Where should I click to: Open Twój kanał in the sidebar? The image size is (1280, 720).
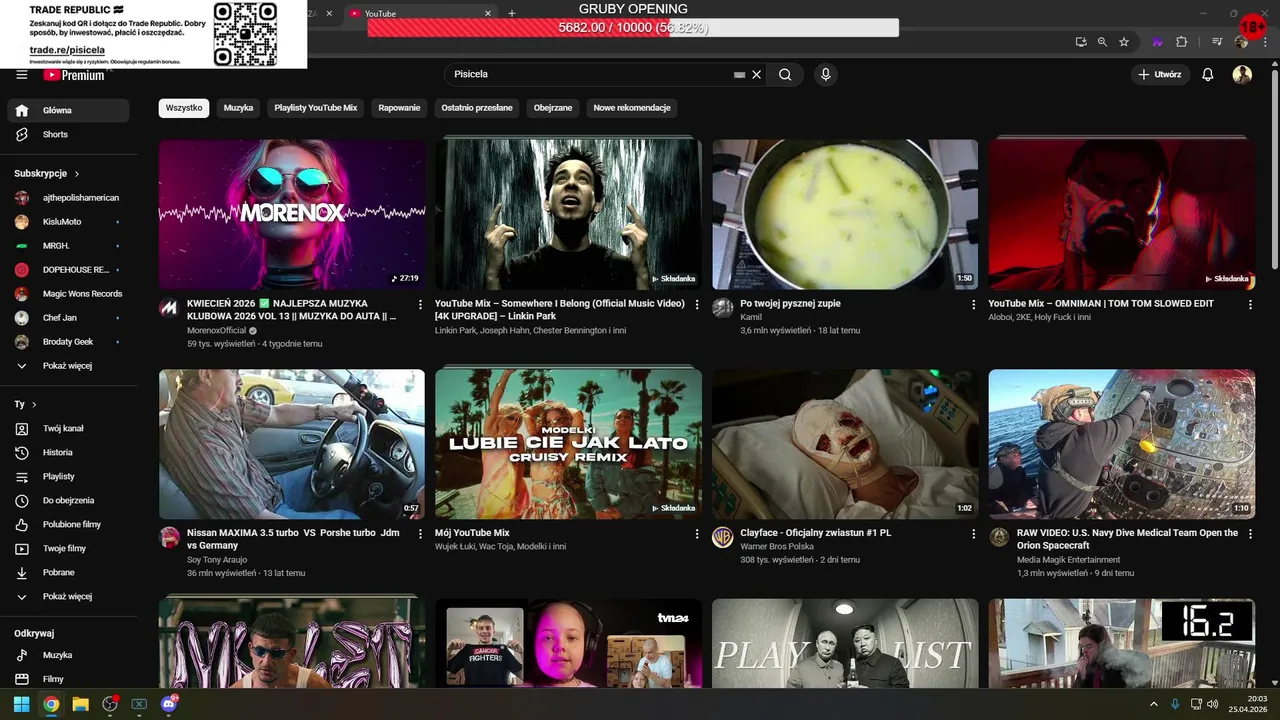[x=68, y=428]
